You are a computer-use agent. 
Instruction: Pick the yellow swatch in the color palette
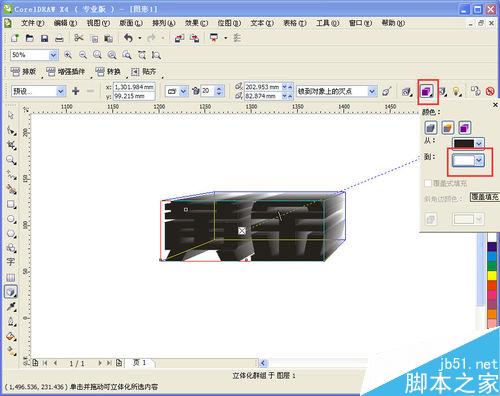click(x=492, y=276)
